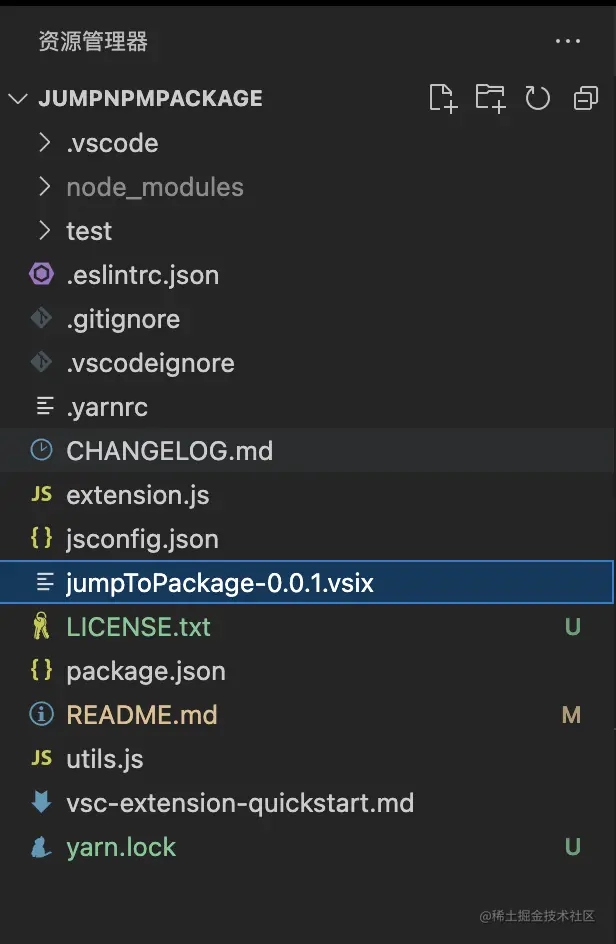Click the license key icon beside LICENSE.txt
The height and width of the screenshot is (944, 616).
(42, 626)
